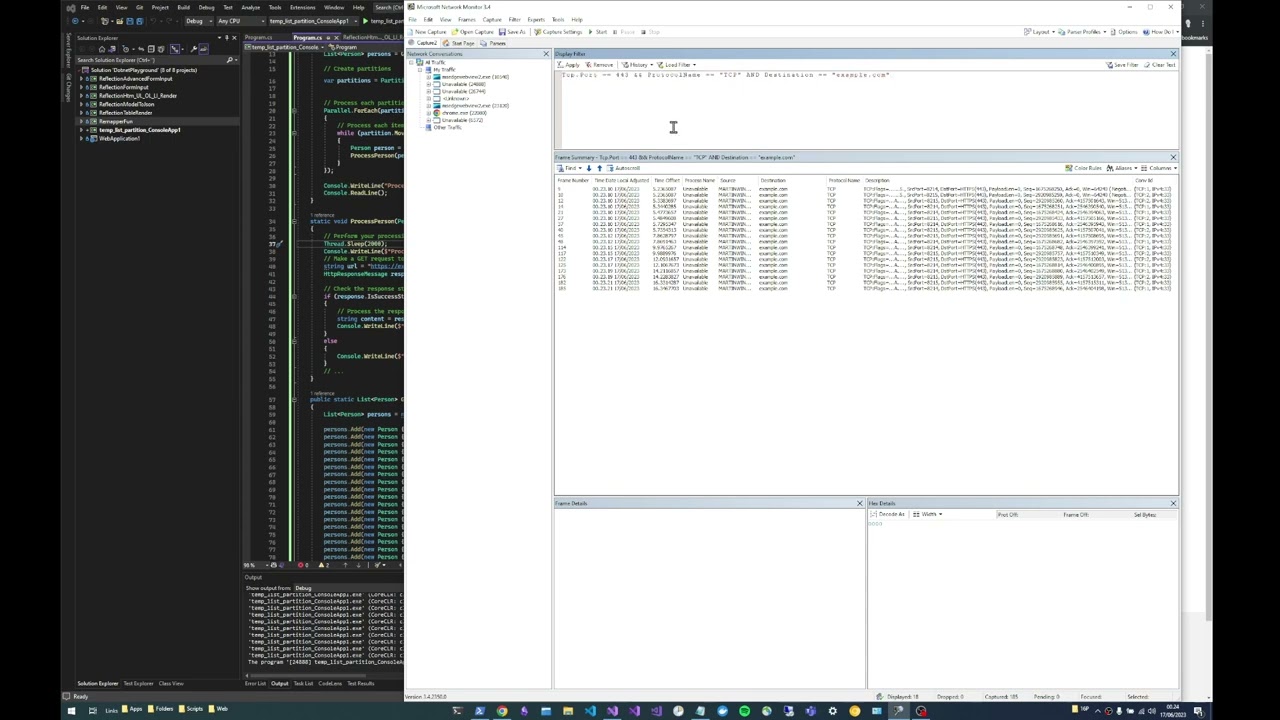The height and width of the screenshot is (720, 1280).
Task: Expand the WebApplication1 project node
Action: coord(81,139)
